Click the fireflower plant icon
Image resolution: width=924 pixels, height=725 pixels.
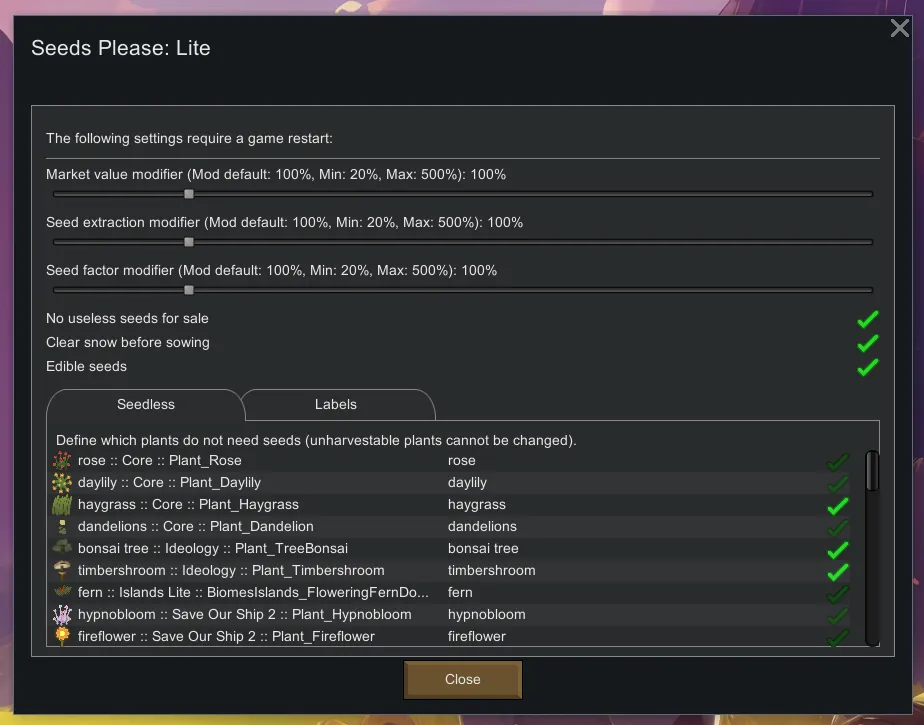[x=62, y=637]
